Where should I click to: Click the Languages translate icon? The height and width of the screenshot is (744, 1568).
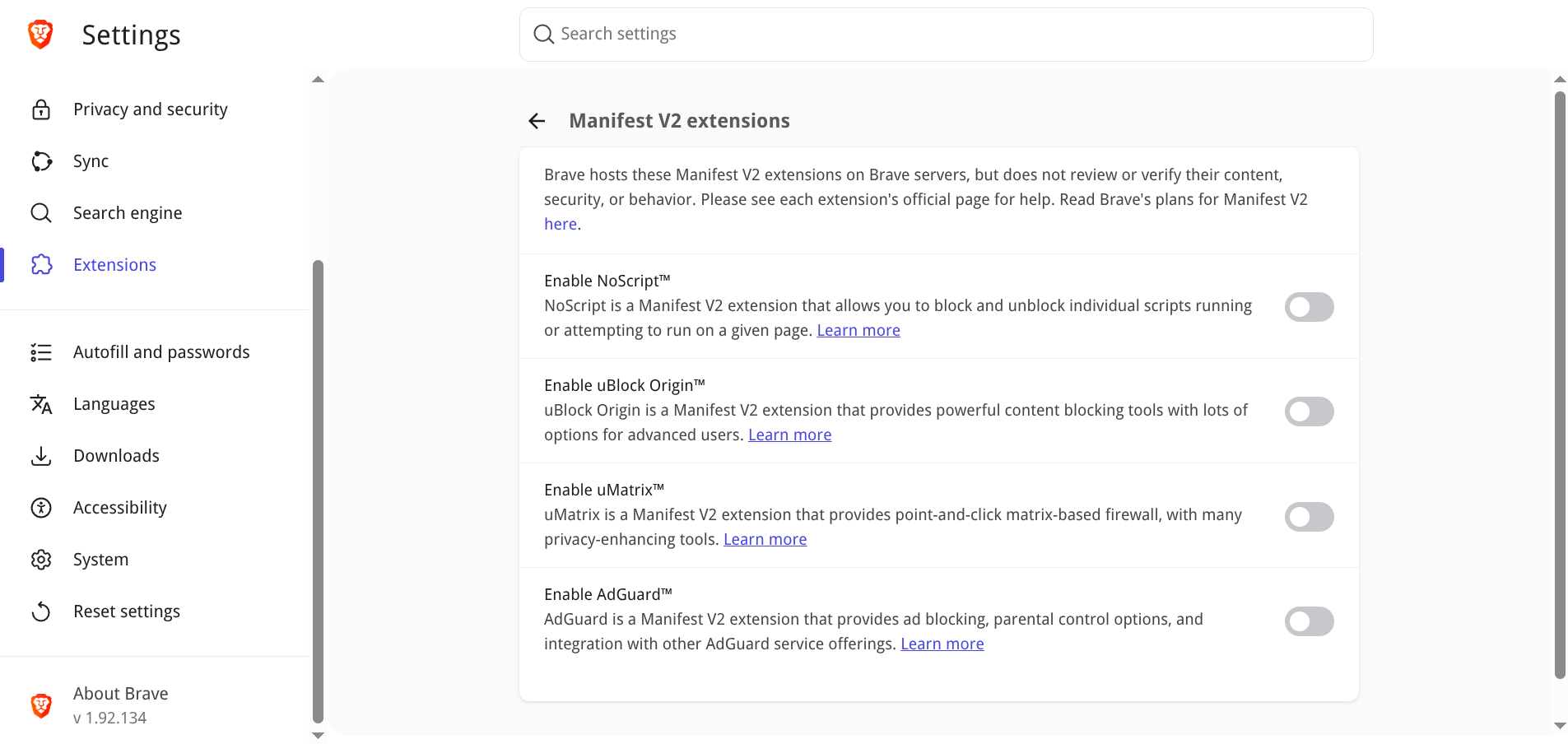pyautogui.click(x=41, y=404)
